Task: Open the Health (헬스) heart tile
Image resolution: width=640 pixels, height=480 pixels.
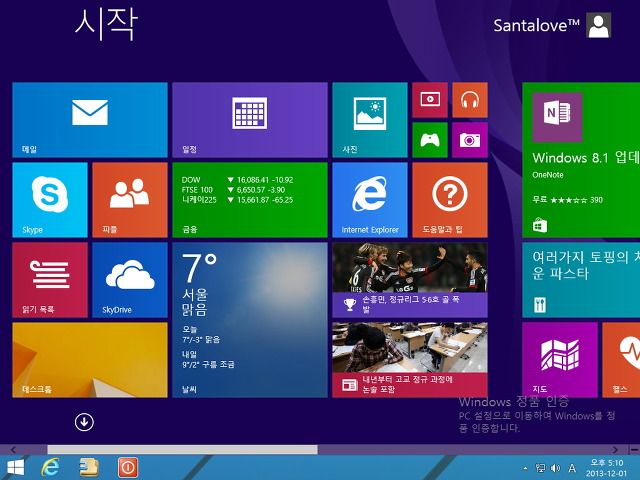Action: point(621,360)
